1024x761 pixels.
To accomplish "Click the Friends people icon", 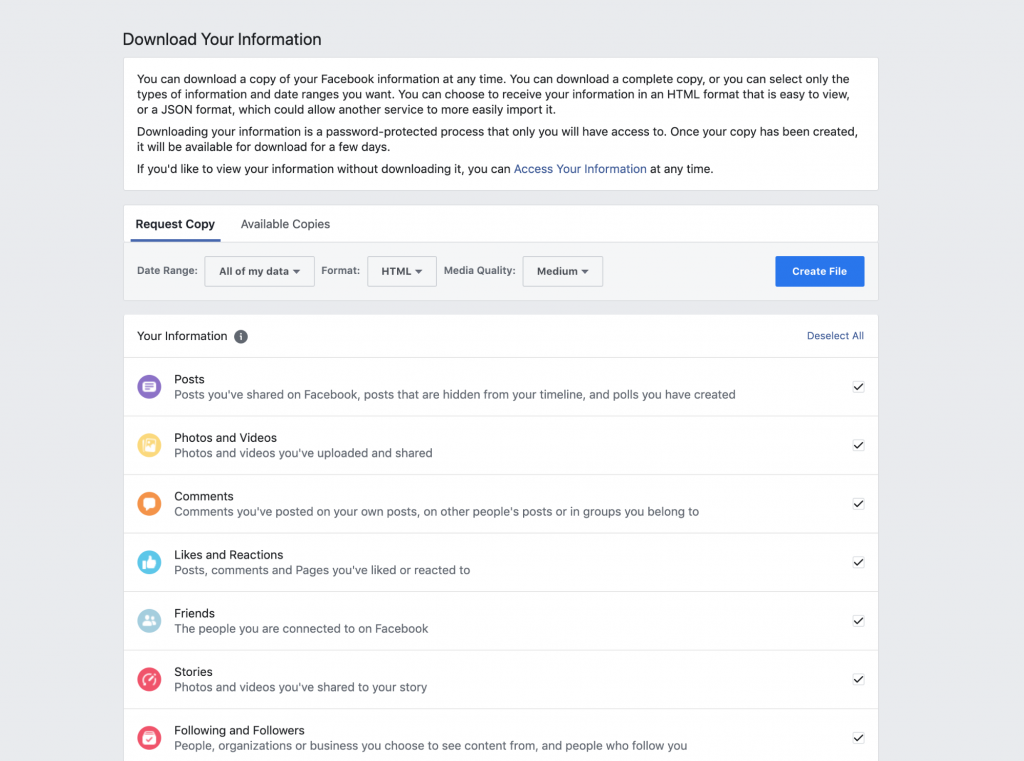I will coord(149,621).
